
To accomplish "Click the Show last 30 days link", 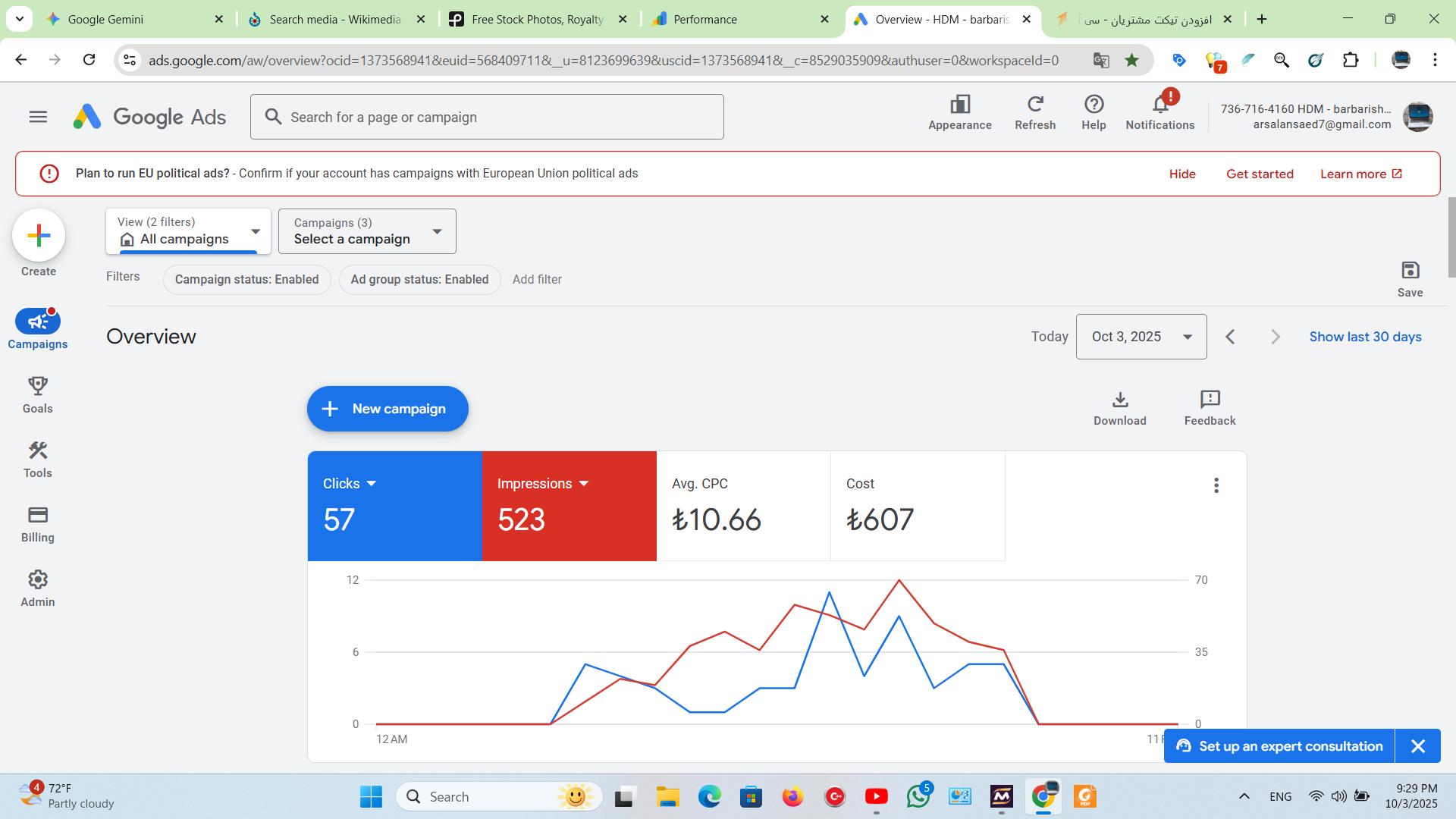I will pos(1365,337).
